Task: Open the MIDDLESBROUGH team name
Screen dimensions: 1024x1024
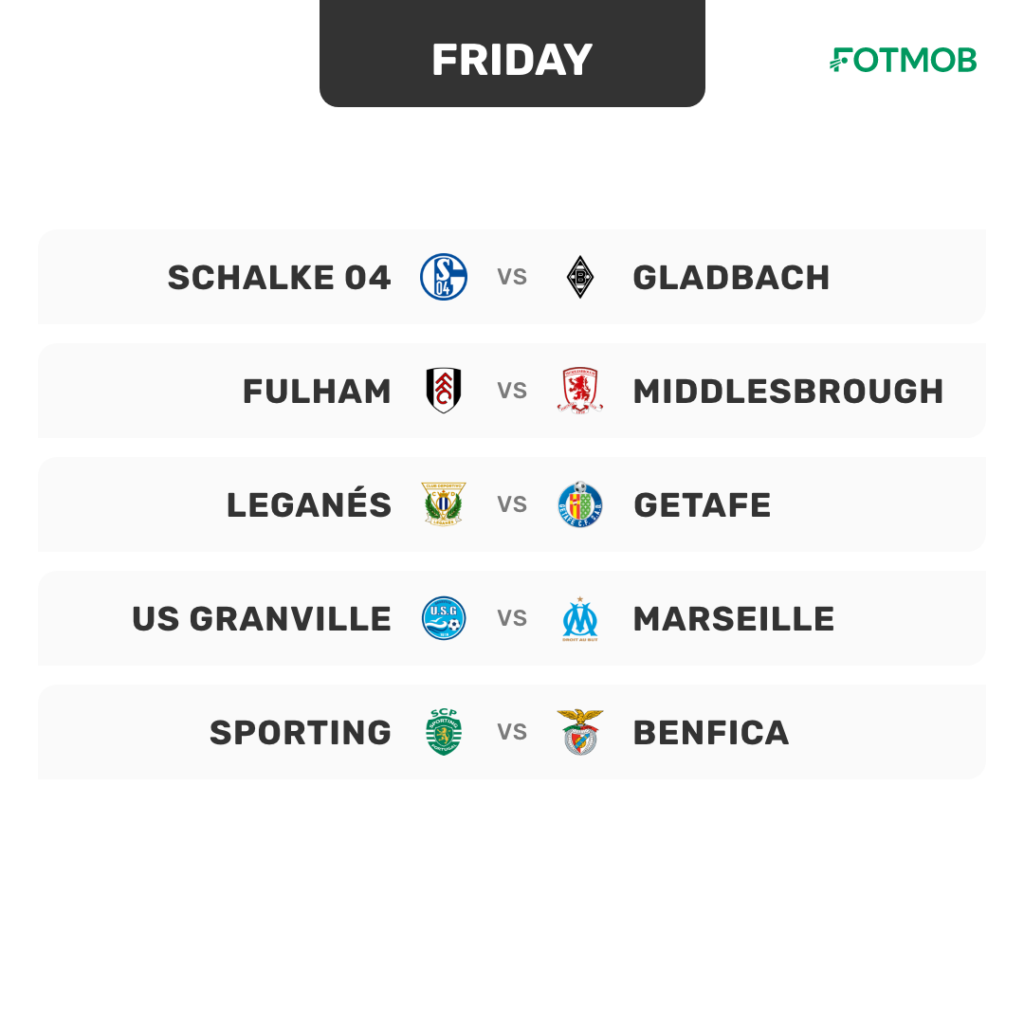Action: [788, 391]
